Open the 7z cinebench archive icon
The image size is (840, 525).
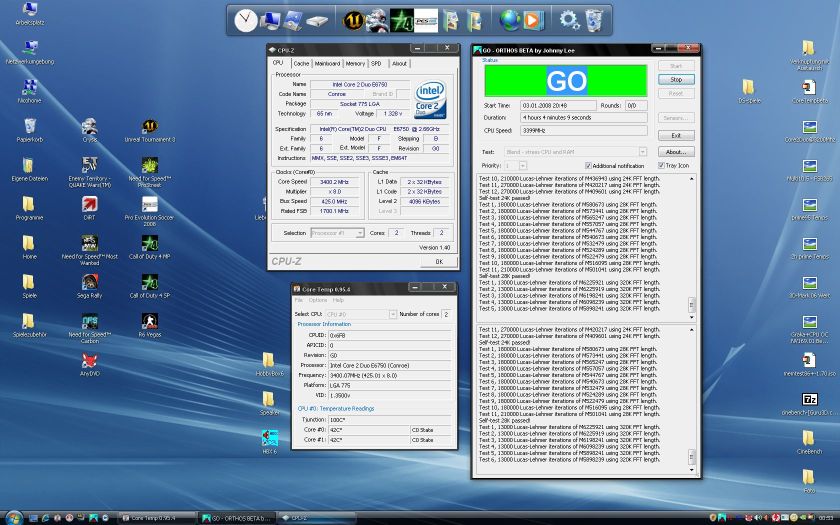pos(809,404)
